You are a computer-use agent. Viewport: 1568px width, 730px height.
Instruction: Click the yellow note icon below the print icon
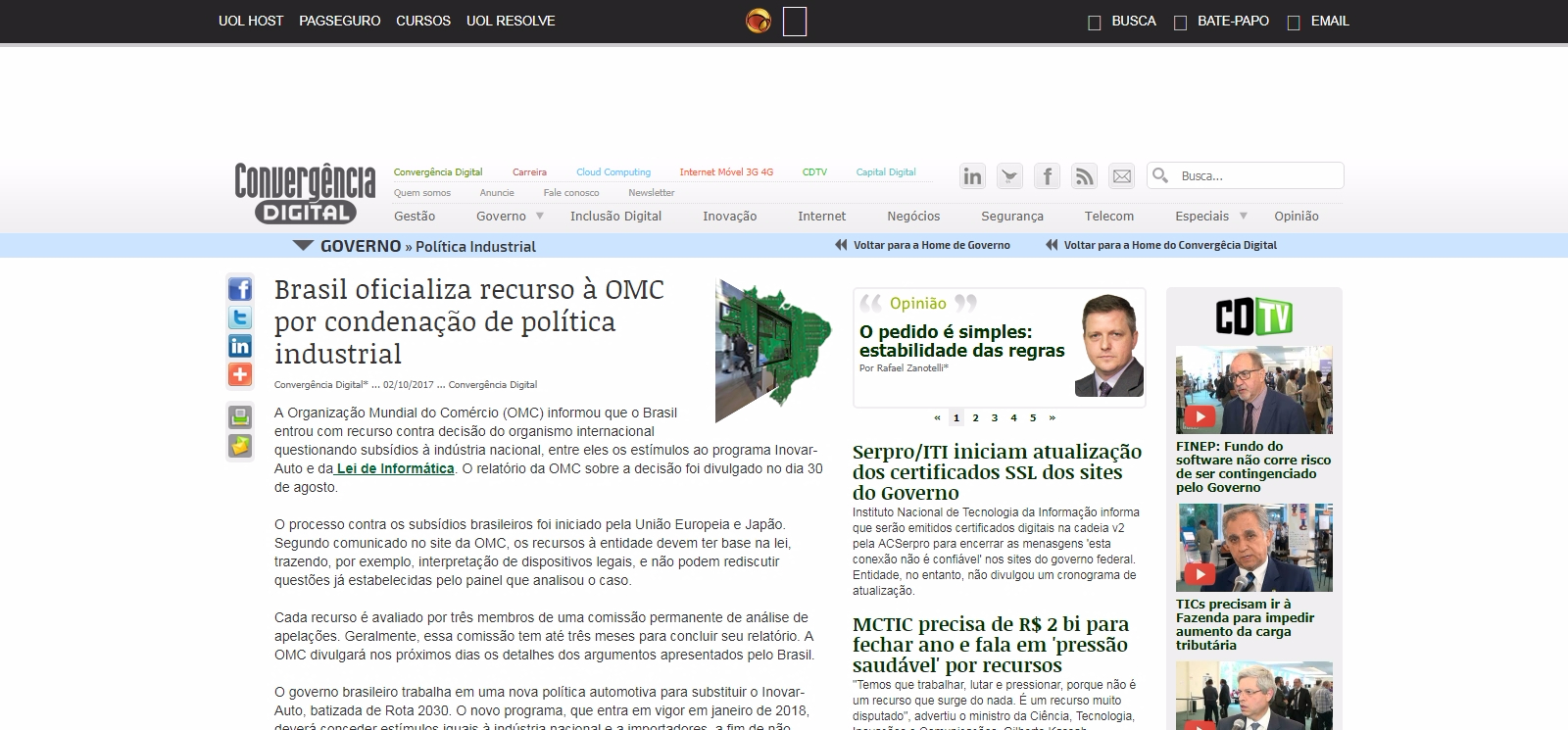(240, 446)
